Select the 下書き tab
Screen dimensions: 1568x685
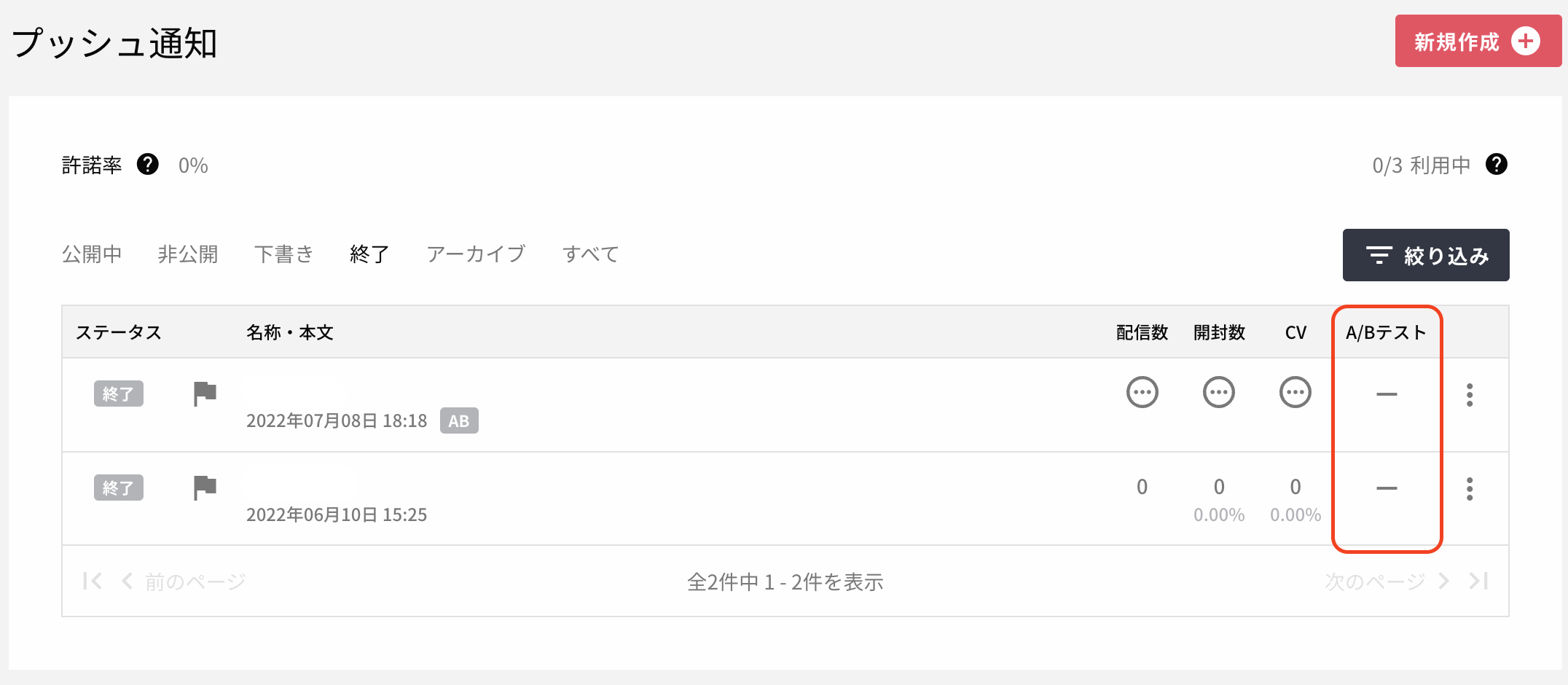tap(284, 254)
